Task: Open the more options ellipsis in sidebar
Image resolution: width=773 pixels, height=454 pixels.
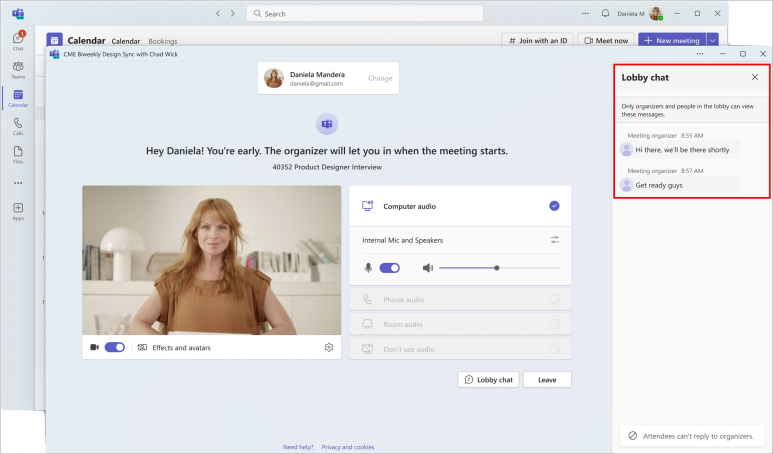Action: [18, 183]
